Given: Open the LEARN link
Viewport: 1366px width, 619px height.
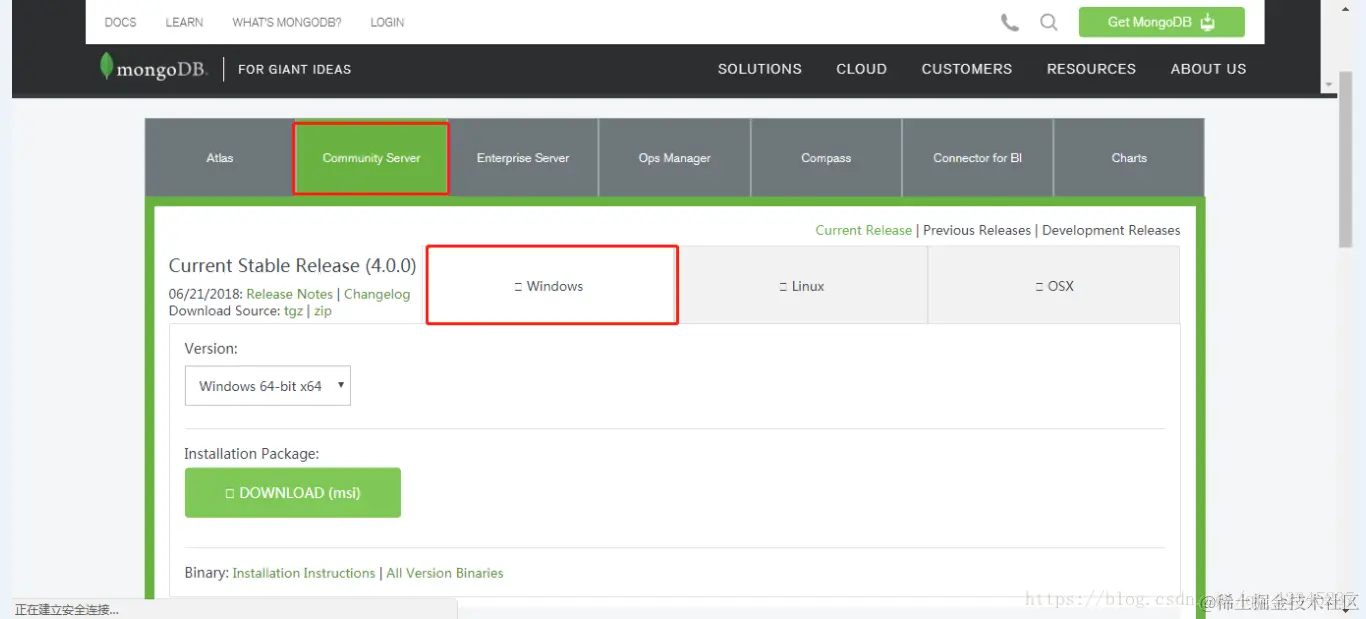Looking at the screenshot, I should pyautogui.click(x=184, y=22).
